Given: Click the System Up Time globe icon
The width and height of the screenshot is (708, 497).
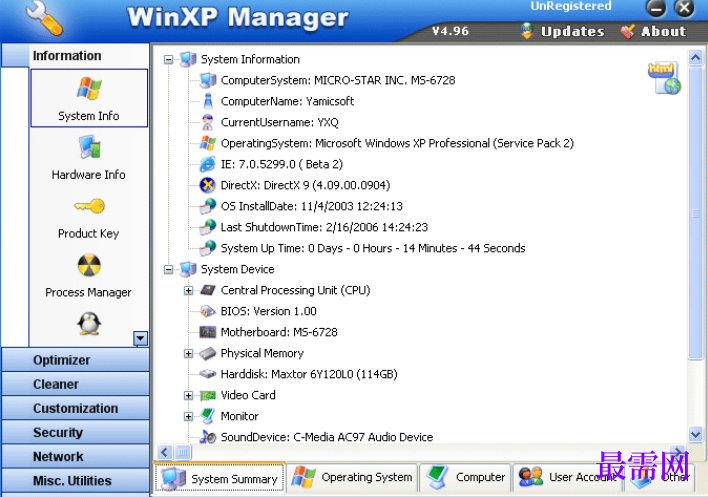Looking at the screenshot, I should 208,248.
